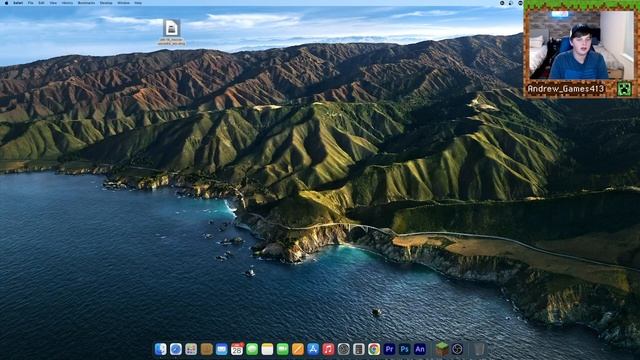Open Launchpad in the Dock

point(191,349)
